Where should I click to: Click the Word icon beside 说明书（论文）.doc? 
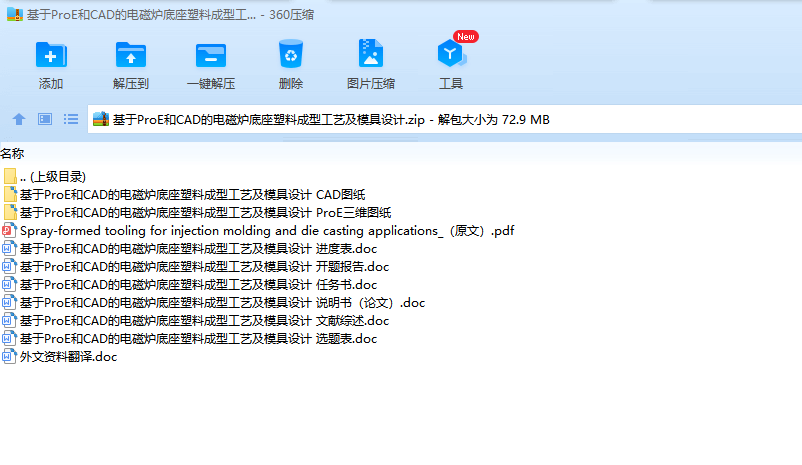[10, 303]
